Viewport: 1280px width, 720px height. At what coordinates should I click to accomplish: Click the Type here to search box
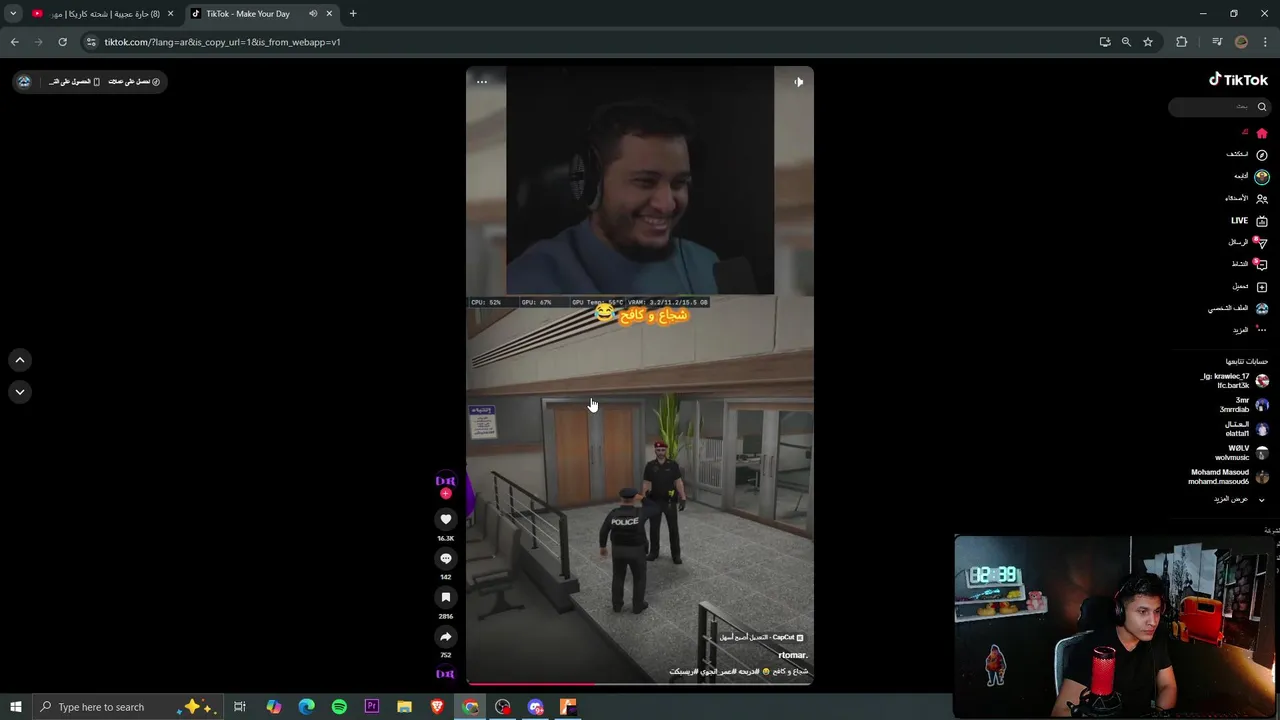pos(127,707)
